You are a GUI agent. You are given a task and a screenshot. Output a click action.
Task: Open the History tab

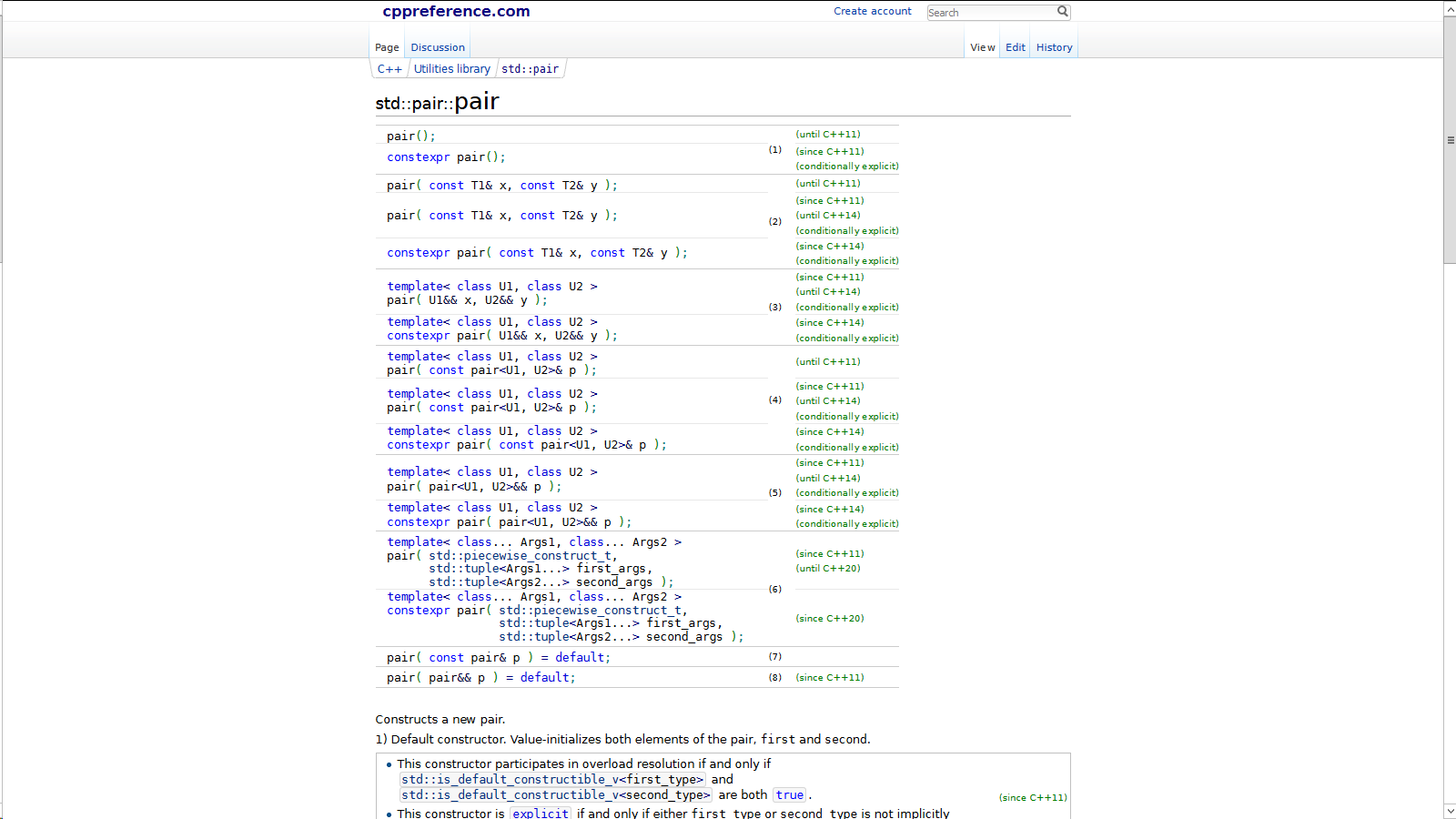(x=1054, y=47)
